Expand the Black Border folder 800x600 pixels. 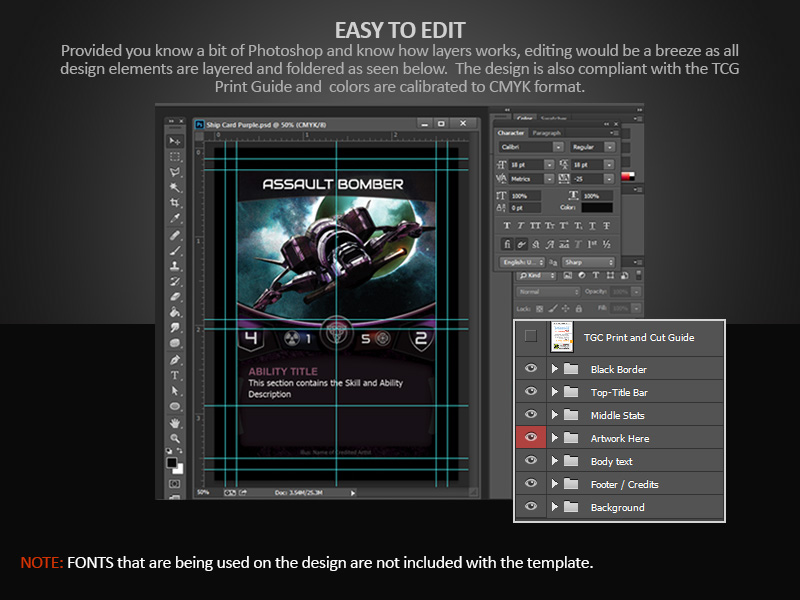click(555, 368)
